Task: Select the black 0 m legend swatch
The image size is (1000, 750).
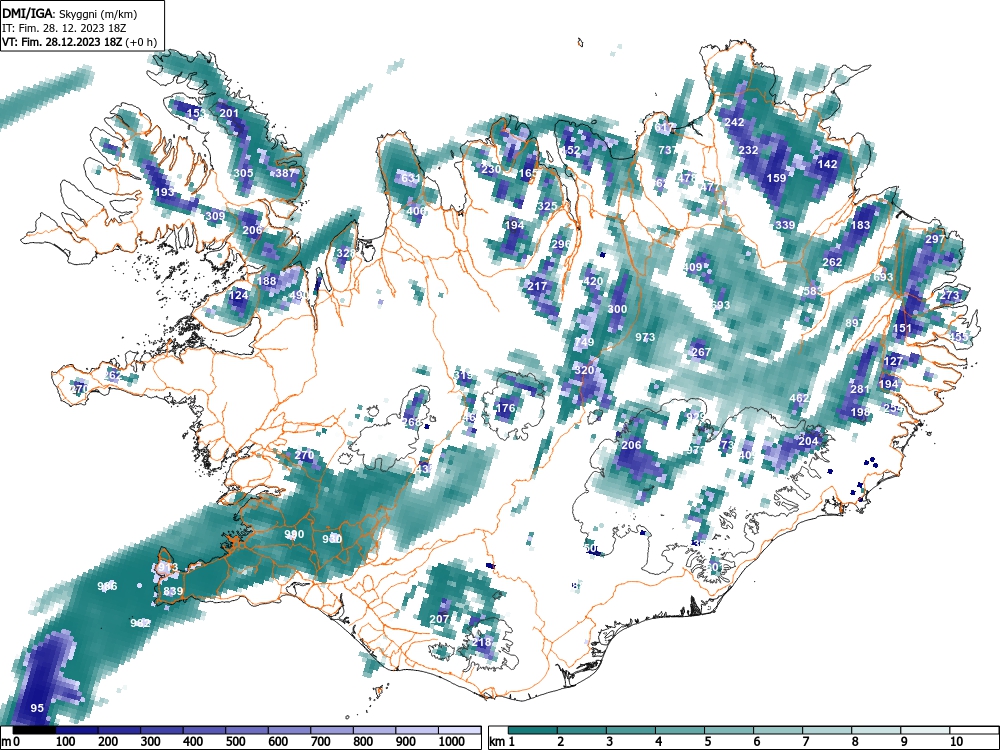Action: tap(34, 730)
